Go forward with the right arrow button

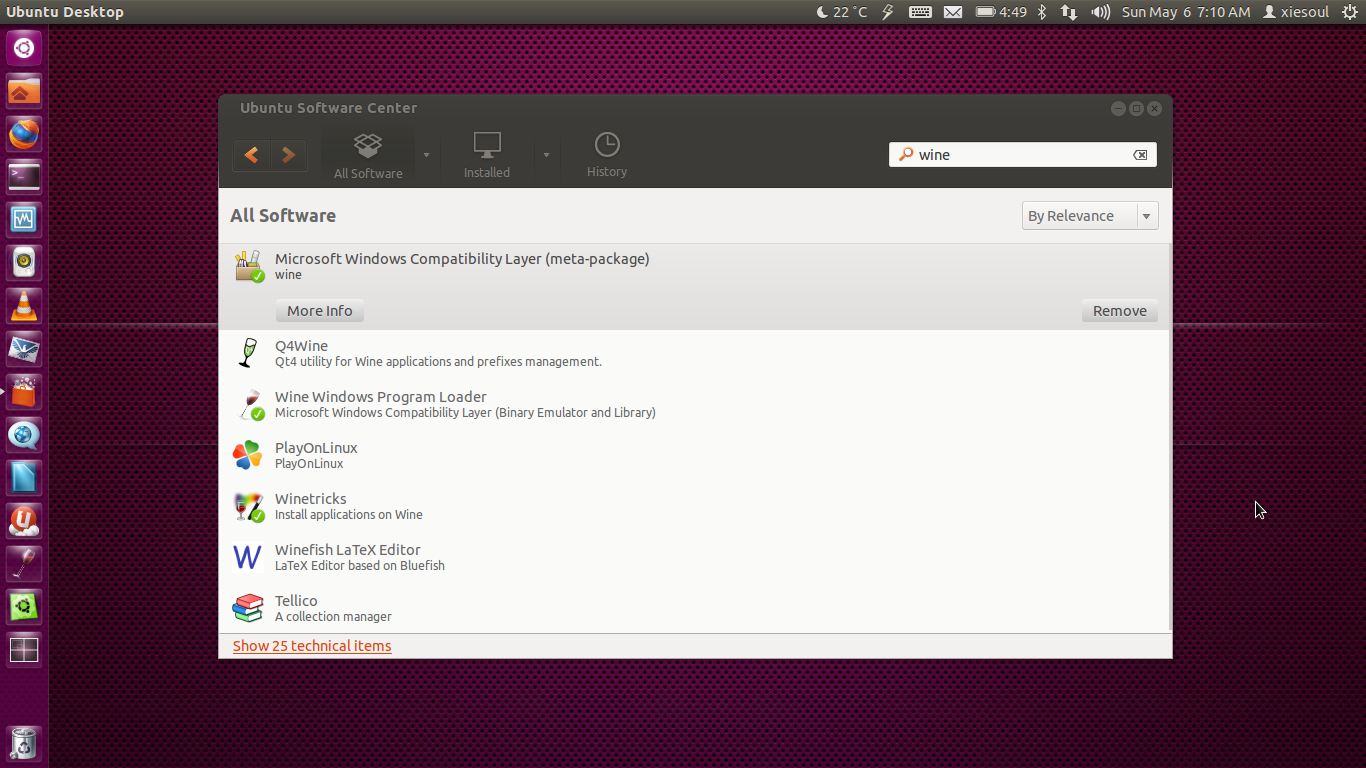[288, 155]
